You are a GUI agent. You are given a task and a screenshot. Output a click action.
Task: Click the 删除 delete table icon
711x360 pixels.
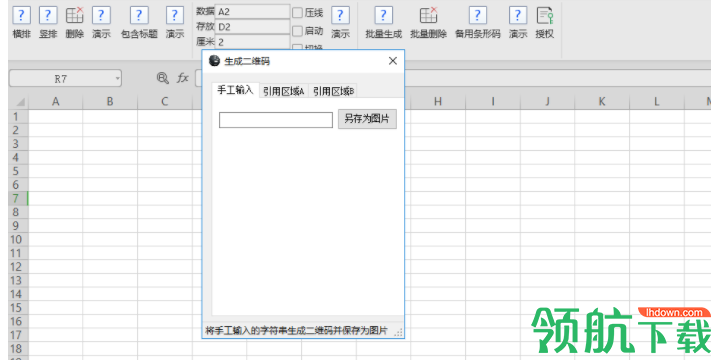point(74,15)
